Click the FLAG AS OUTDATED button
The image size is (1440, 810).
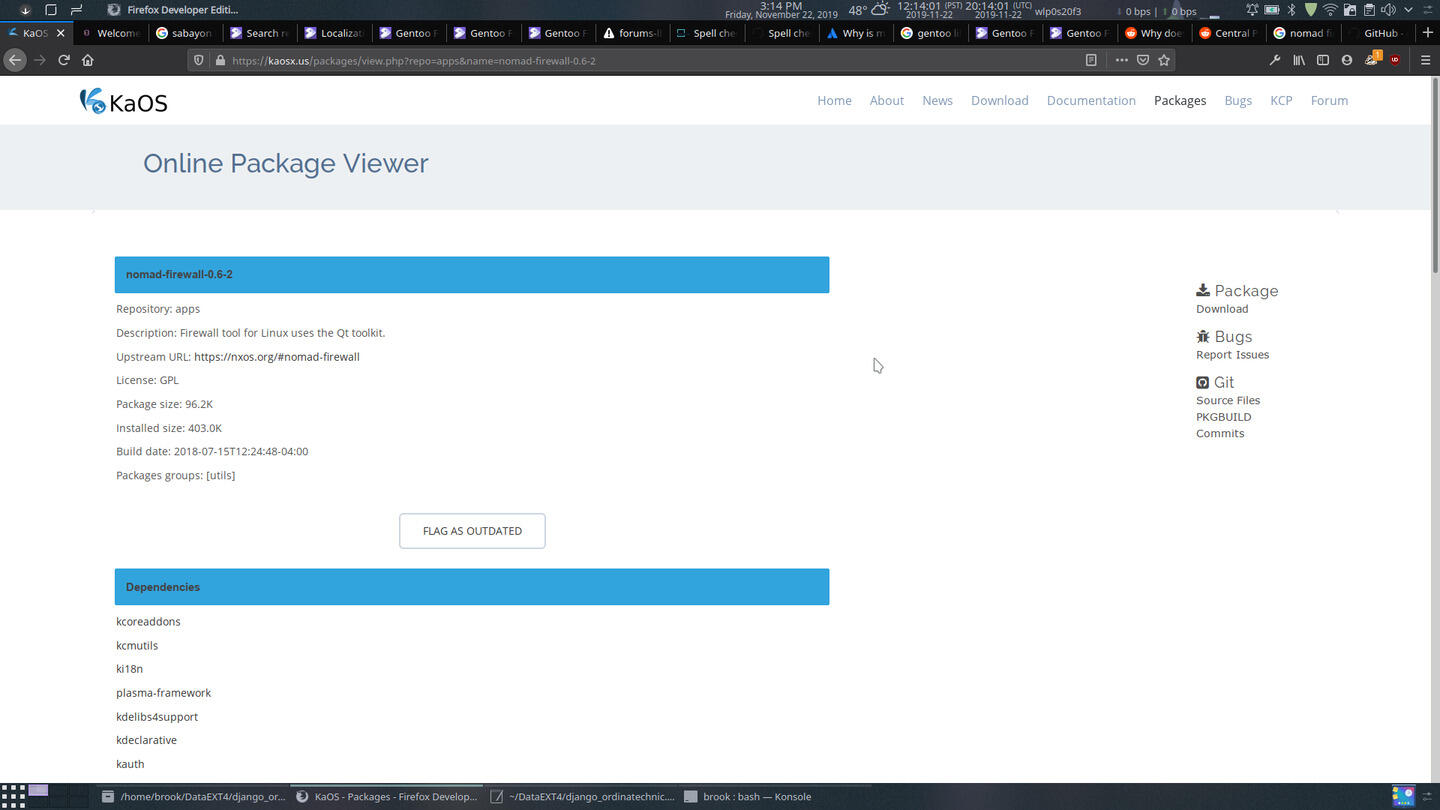click(x=472, y=531)
